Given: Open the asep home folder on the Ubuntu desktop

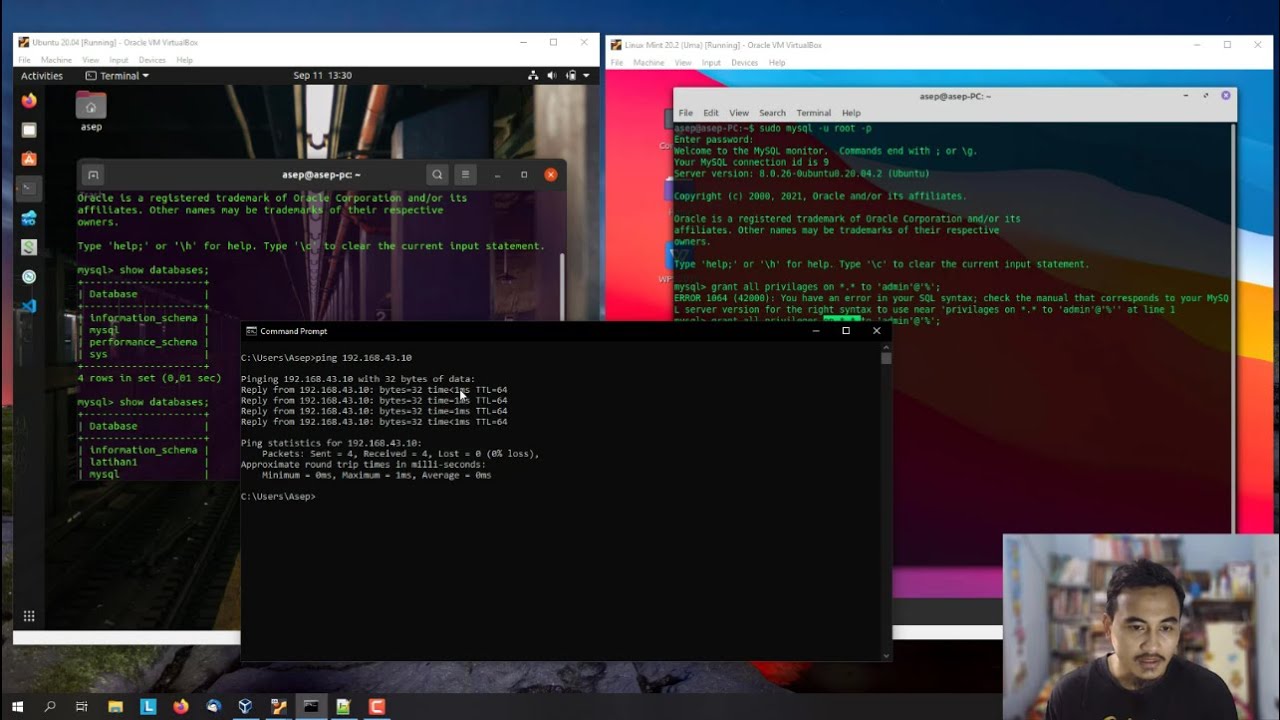Looking at the screenshot, I should 91,112.
